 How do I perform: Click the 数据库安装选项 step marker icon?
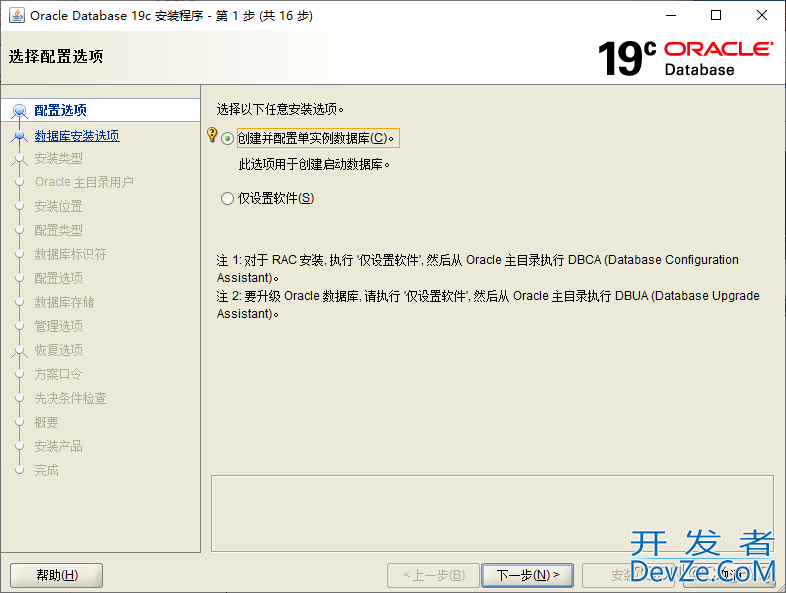pos(20,136)
